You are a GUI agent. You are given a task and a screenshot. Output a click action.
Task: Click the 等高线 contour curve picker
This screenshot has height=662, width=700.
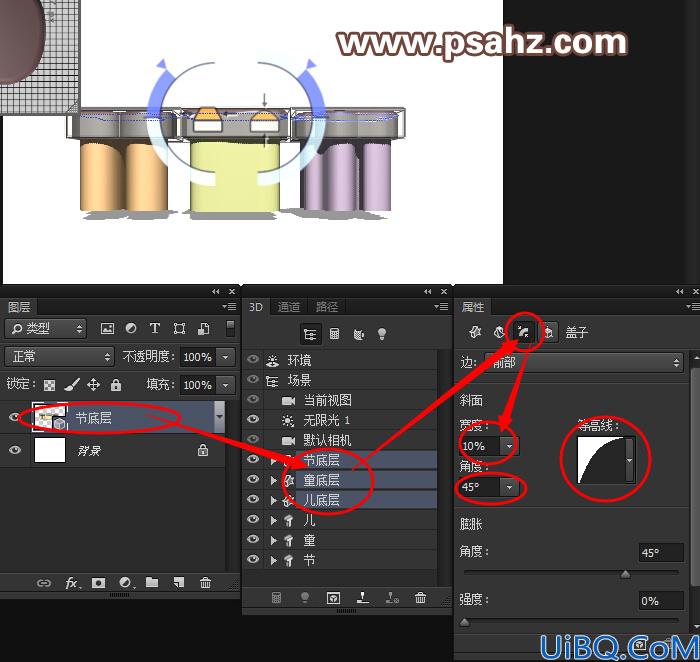[x=606, y=460]
